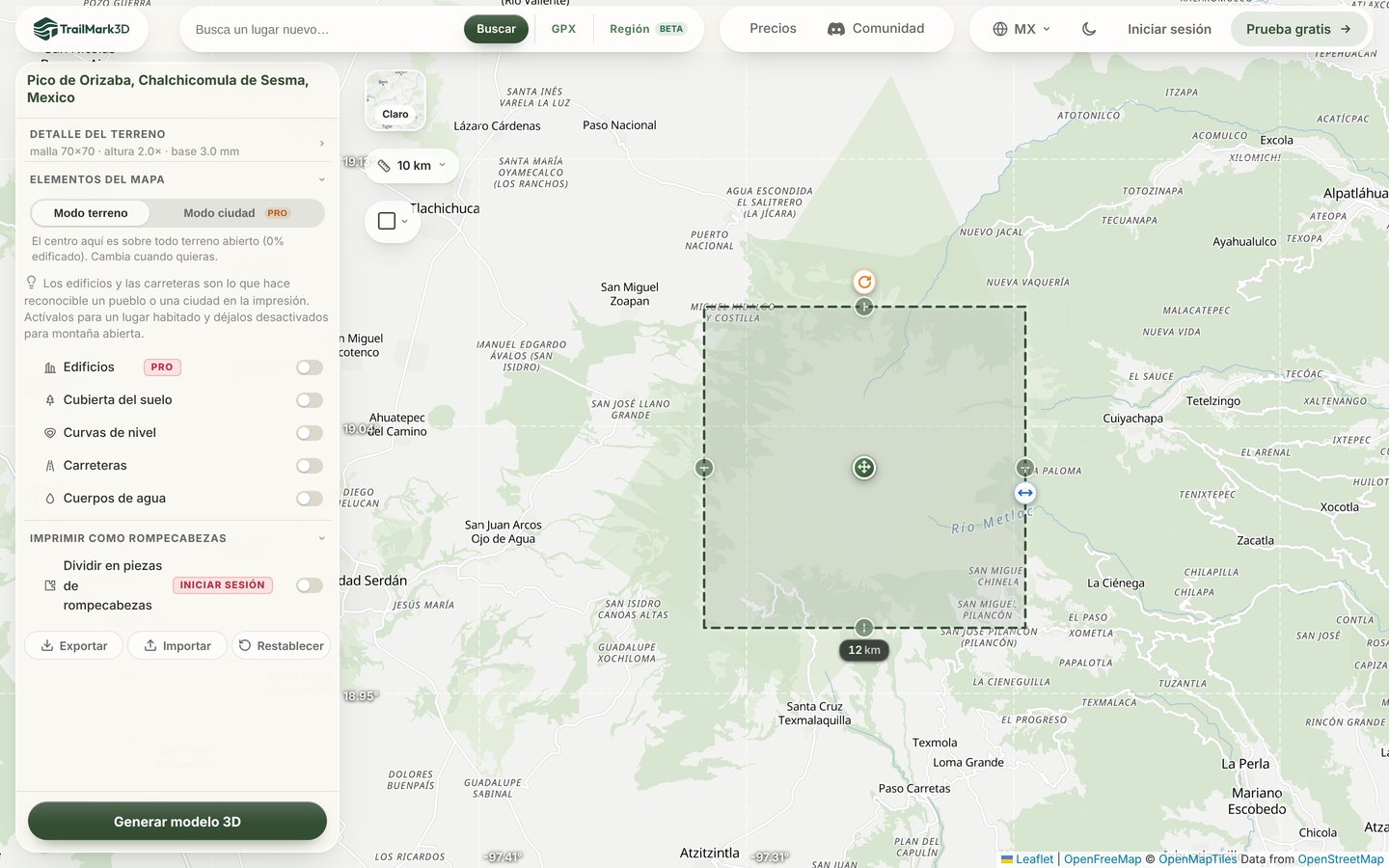Click the Cubierta del suelo tree icon
The image size is (1389, 868).
click(x=50, y=400)
